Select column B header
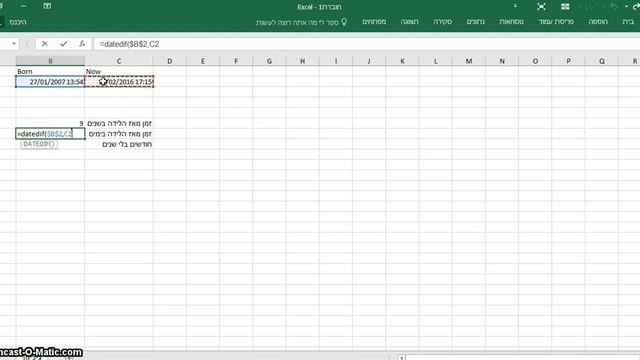Screen dimensions: 640x360 tap(50, 61)
